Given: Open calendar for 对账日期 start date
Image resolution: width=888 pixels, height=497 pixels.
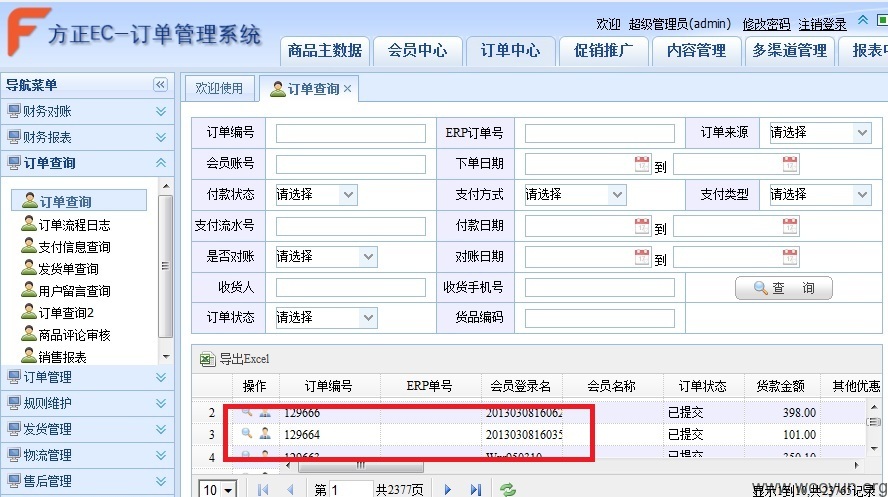Looking at the screenshot, I should coord(642,257).
